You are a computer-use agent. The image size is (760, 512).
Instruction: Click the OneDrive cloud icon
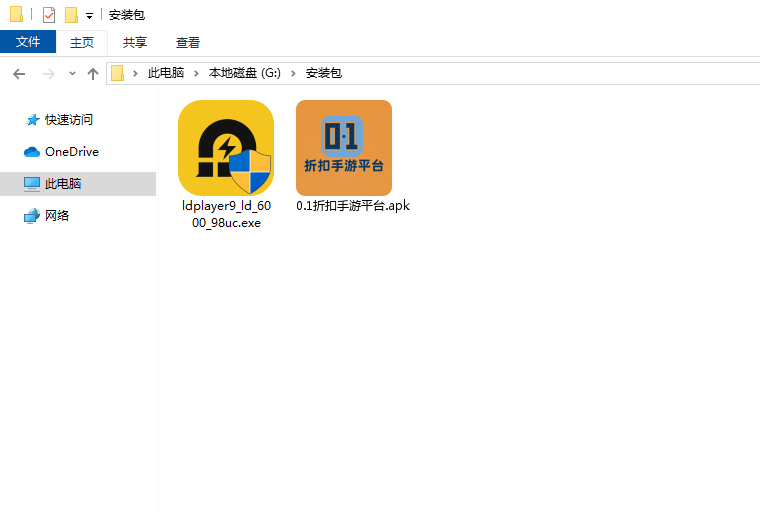click(32, 152)
